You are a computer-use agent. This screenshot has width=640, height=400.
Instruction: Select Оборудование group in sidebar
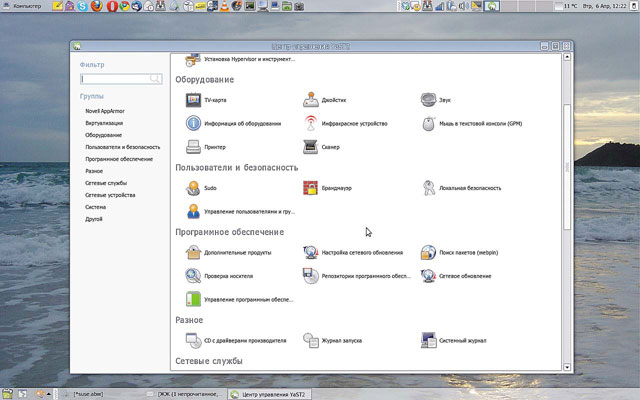(x=103, y=135)
